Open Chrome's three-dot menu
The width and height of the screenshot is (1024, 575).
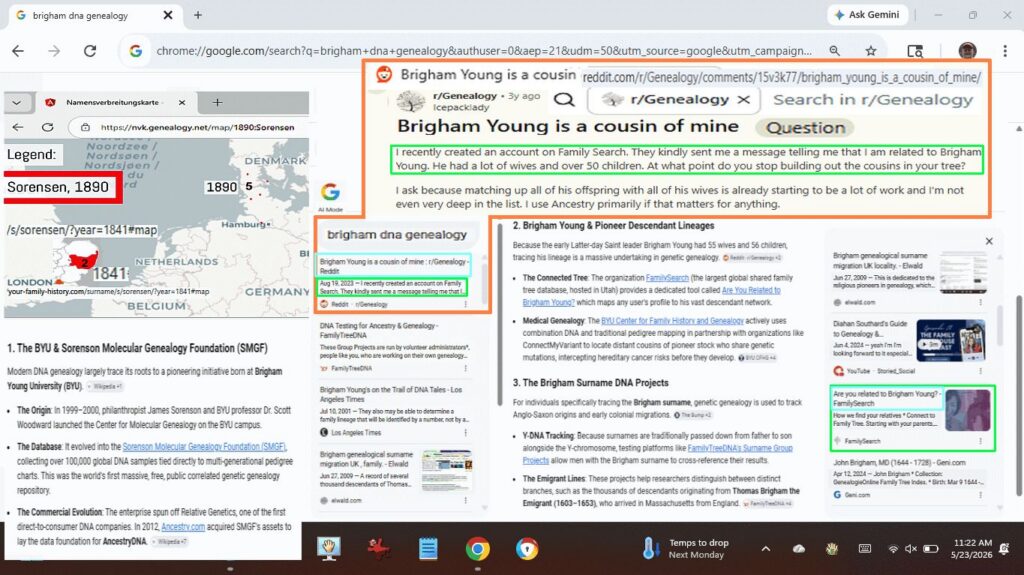[x=1004, y=51]
